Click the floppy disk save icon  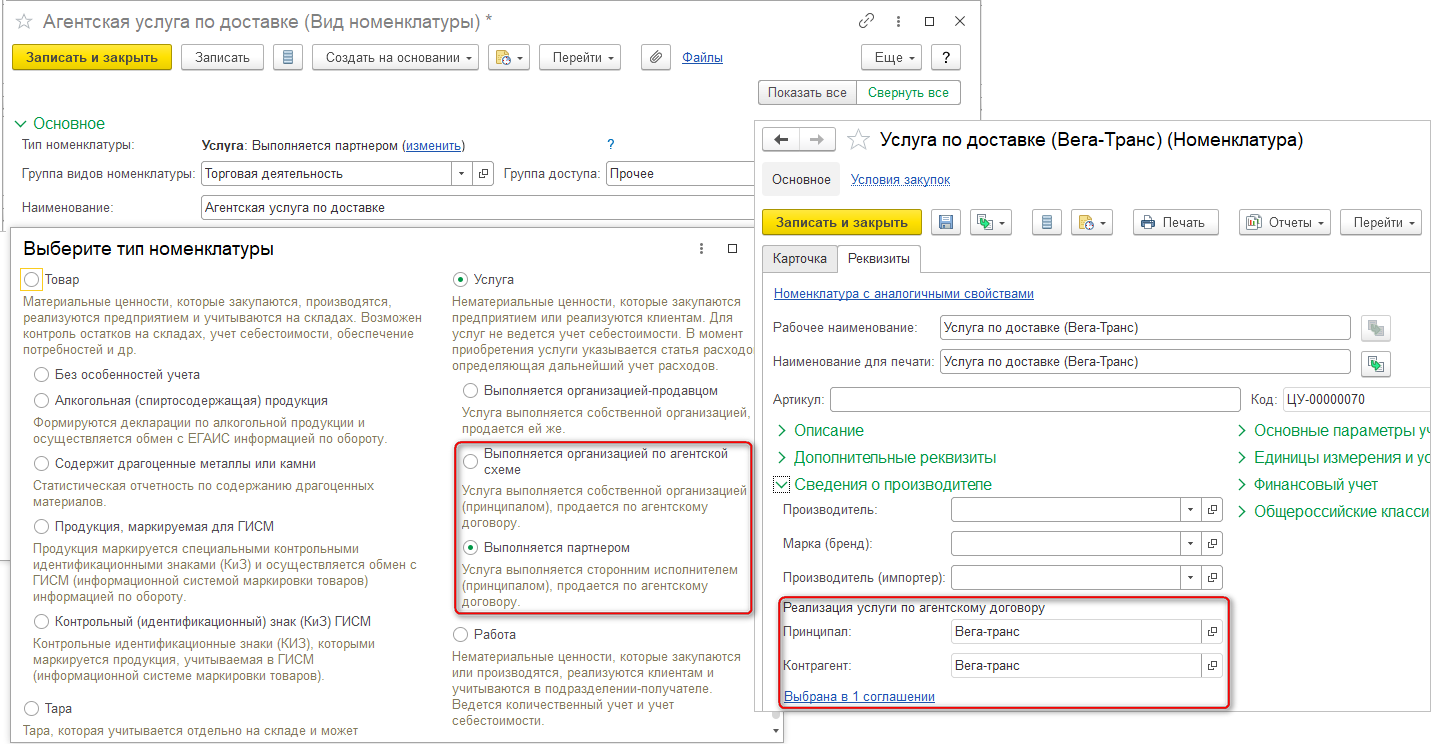[946, 222]
